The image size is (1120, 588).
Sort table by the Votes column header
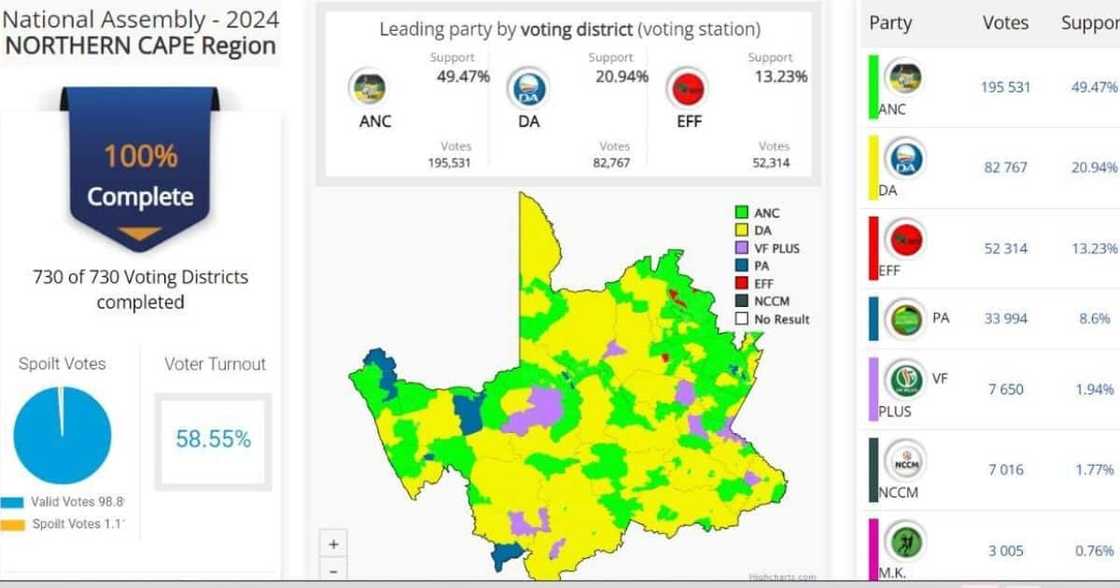click(1006, 23)
